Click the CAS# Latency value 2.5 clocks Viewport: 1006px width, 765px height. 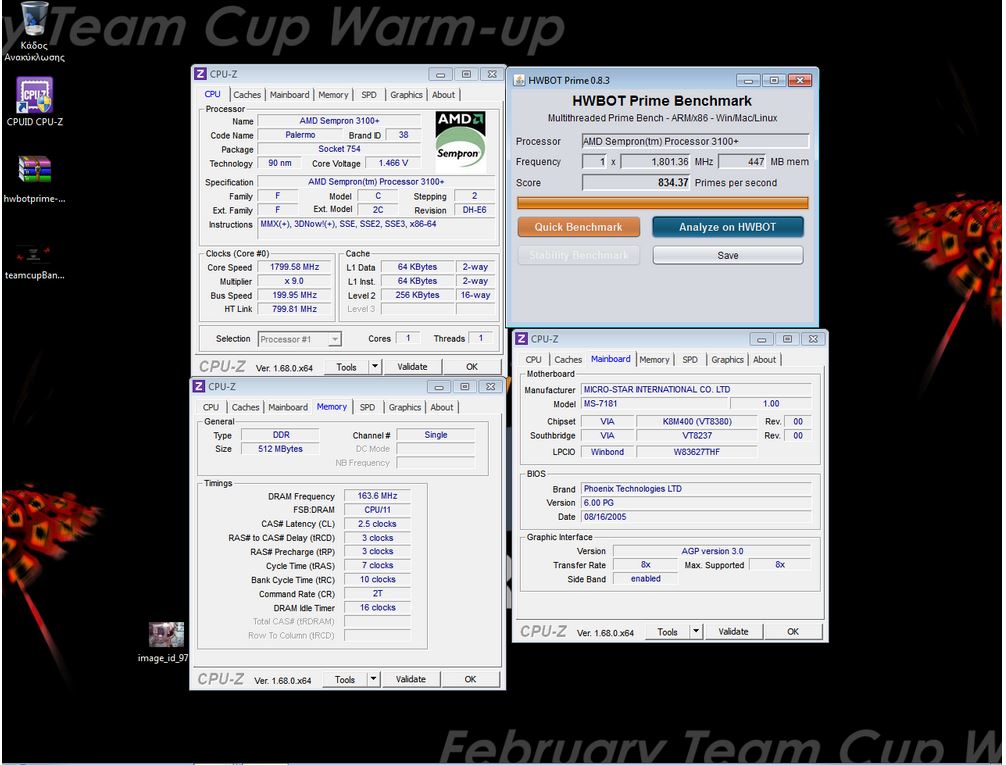(x=377, y=524)
